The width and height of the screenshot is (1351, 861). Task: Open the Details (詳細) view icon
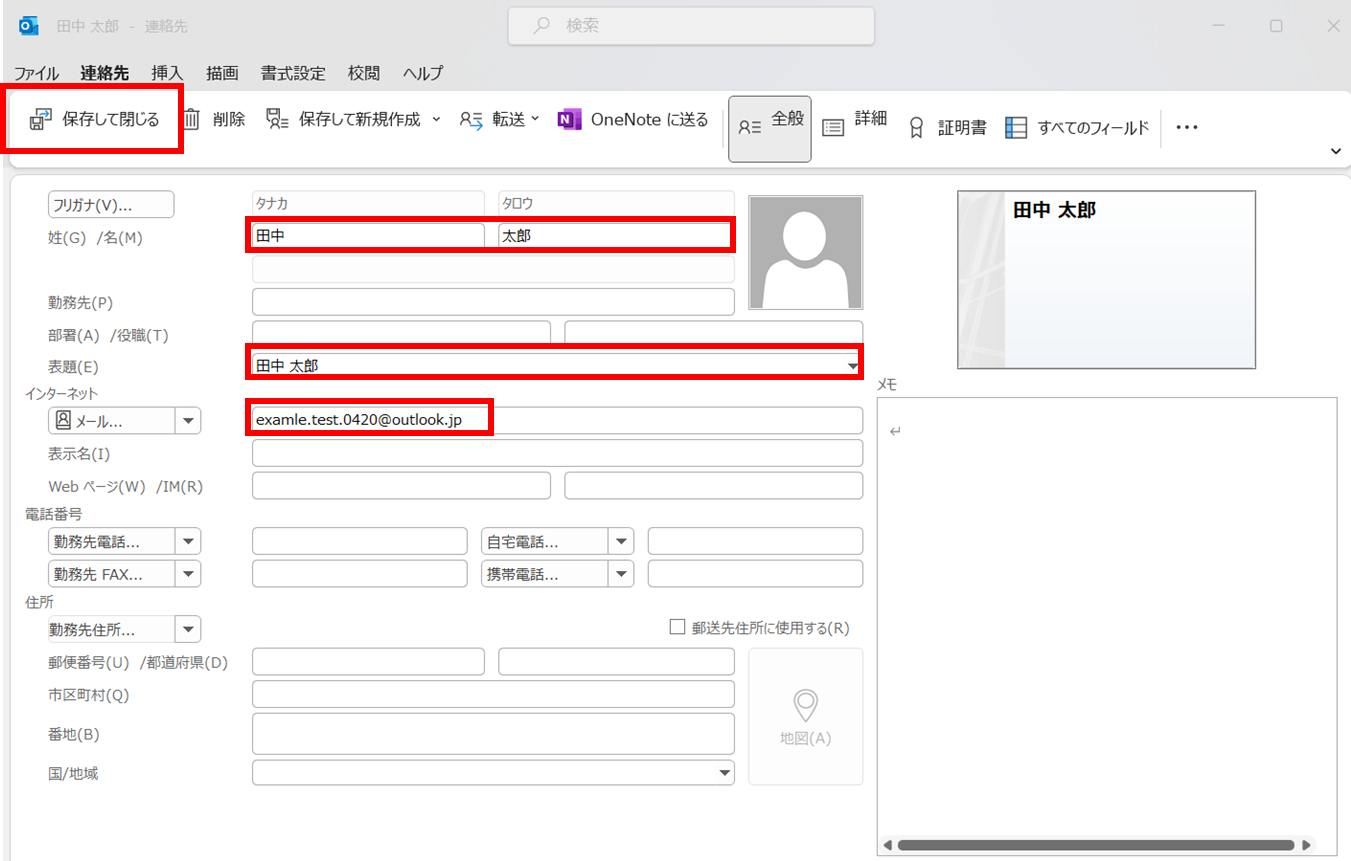(x=832, y=127)
